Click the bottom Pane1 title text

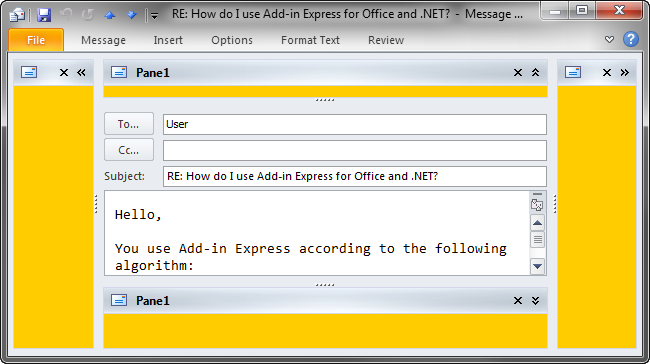click(x=153, y=301)
